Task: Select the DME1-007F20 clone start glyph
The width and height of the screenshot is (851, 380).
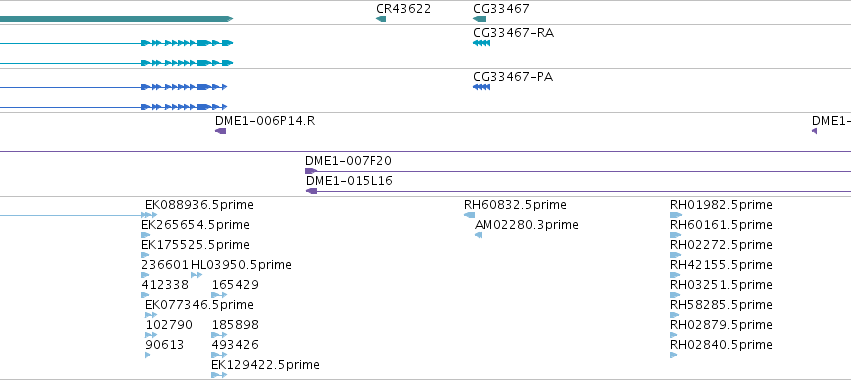Action: [311, 171]
